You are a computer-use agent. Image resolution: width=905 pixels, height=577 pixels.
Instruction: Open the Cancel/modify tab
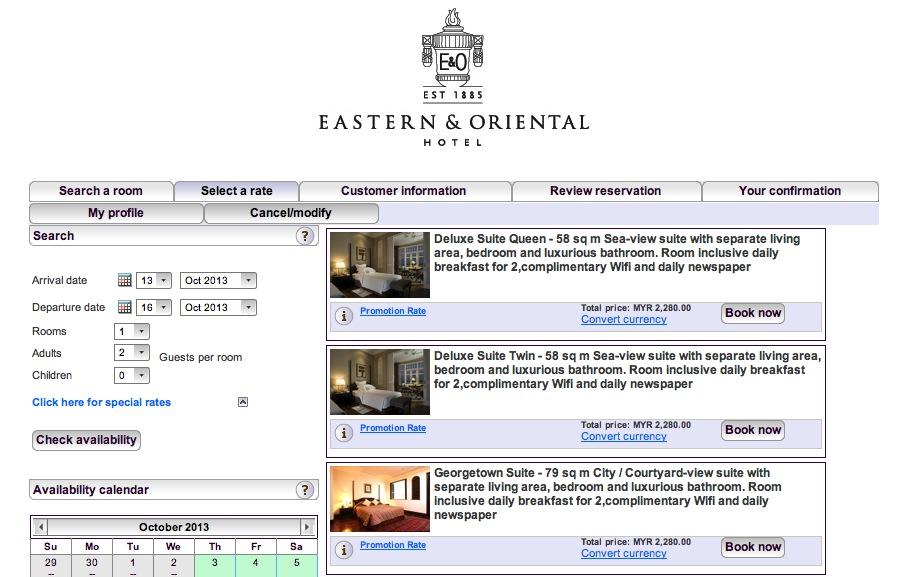click(x=291, y=213)
